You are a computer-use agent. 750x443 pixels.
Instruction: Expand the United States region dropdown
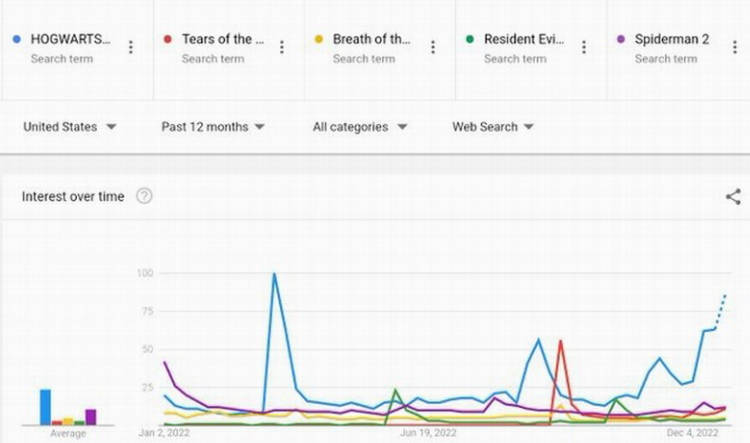(70, 127)
